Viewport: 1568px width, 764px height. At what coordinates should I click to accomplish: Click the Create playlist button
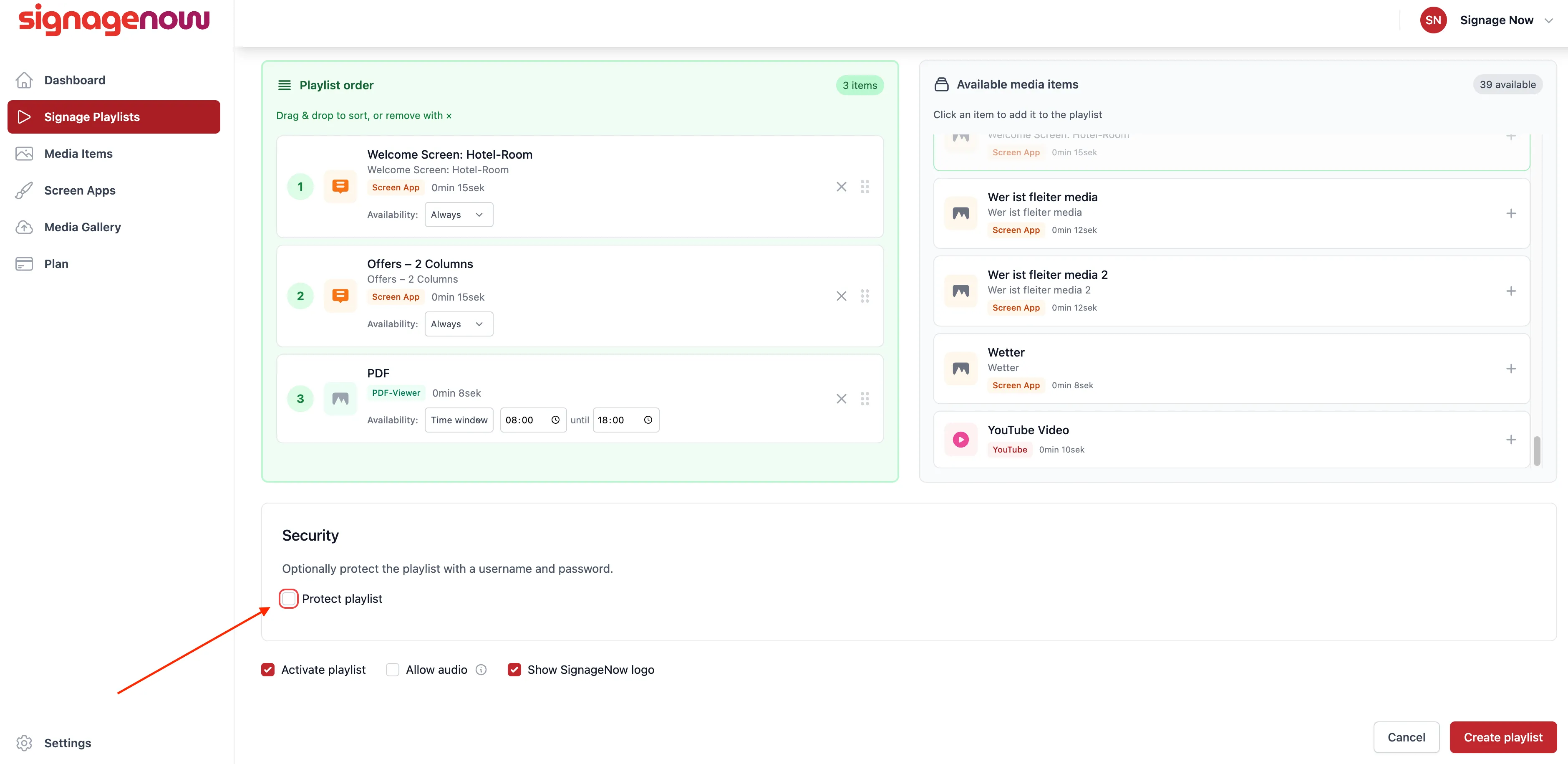pyautogui.click(x=1502, y=737)
